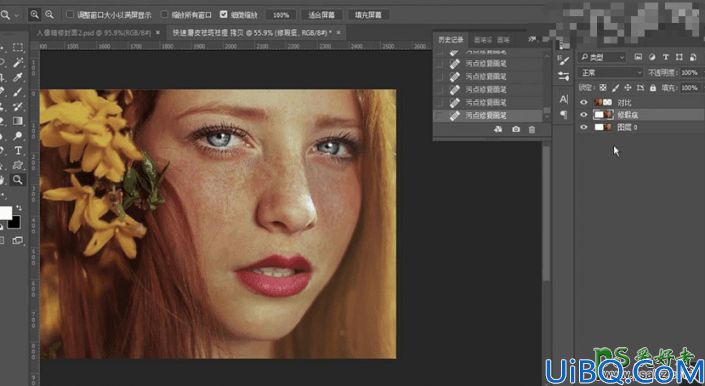The width and height of the screenshot is (705, 386).
Task: Open the 历史记录 history panel tab
Action: [451, 40]
